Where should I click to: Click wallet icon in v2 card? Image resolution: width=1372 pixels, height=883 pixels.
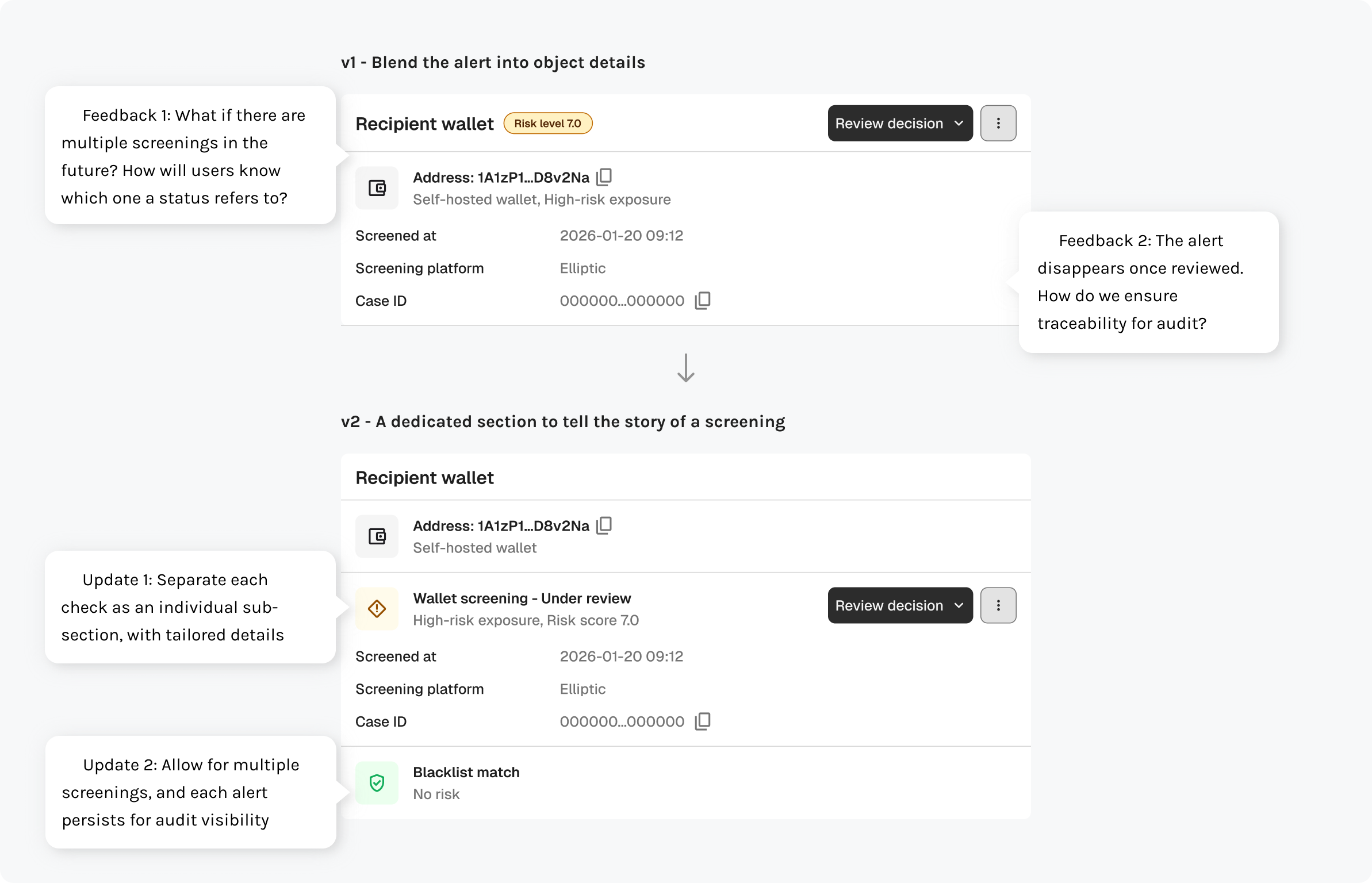pyautogui.click(x=377, y=536)
